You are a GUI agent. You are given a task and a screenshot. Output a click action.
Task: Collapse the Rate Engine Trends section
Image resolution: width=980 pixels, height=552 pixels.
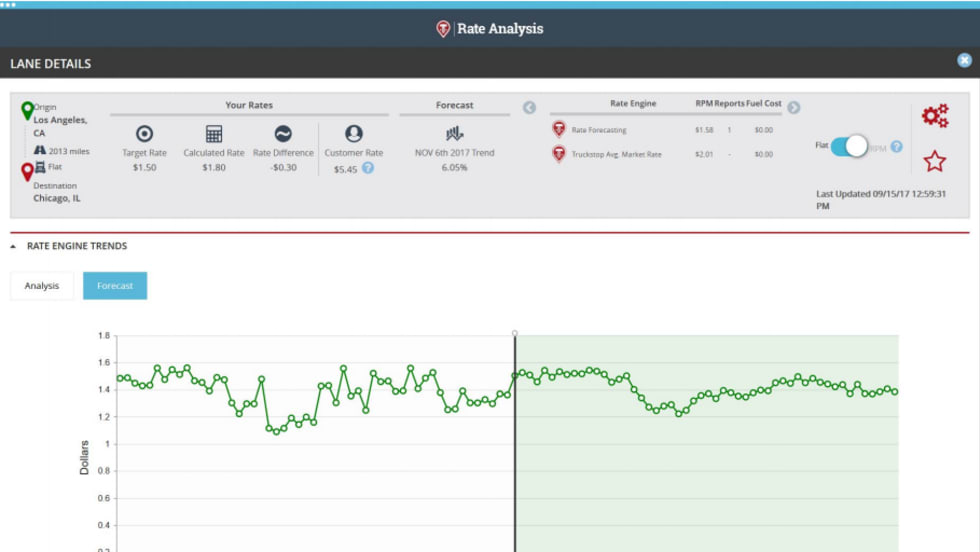(x=14, y=247)
